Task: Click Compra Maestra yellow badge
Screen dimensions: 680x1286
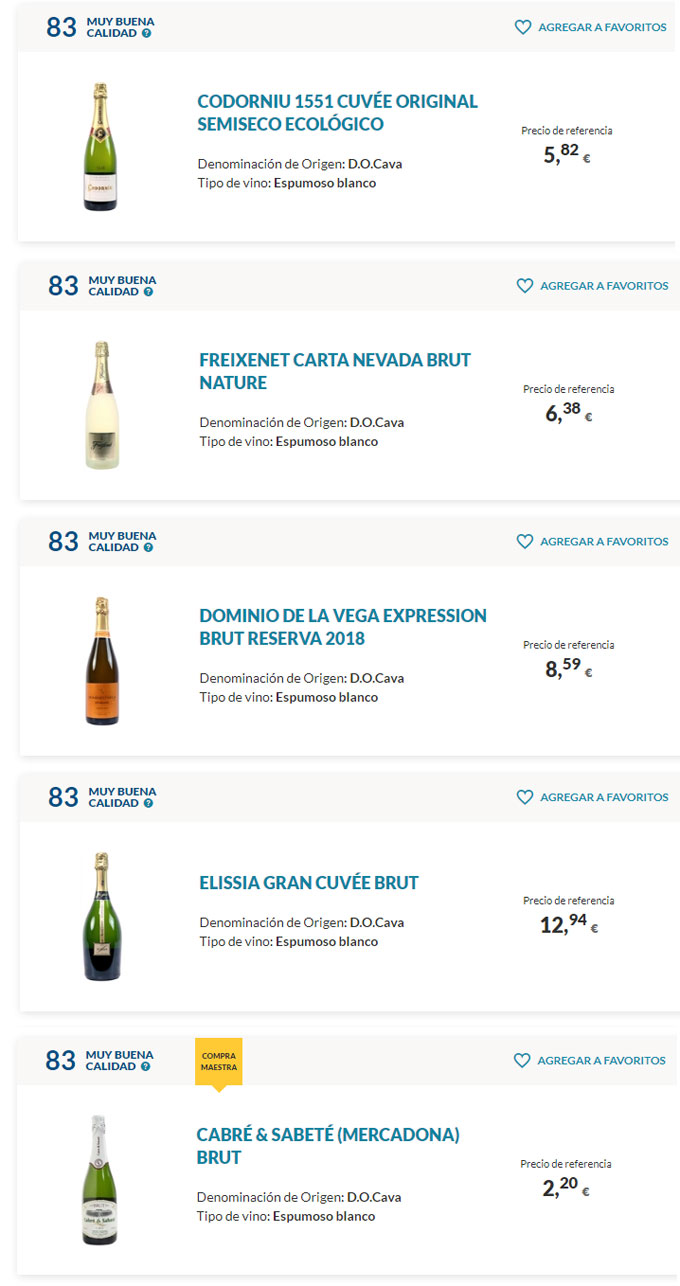Action: pyautogui.click(x=218, y=1061)
